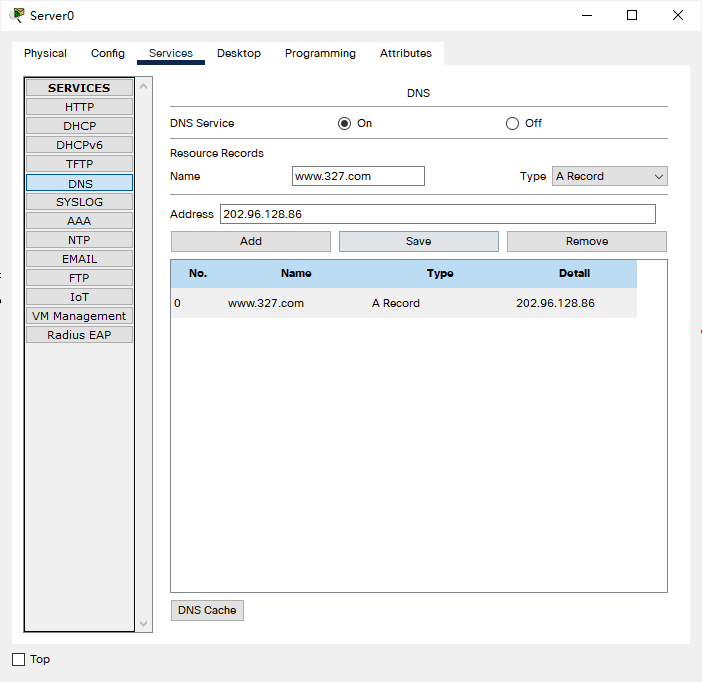Click the Server0 Packet Tracer title icon
The image size is (702, 682).
(17, 15)
